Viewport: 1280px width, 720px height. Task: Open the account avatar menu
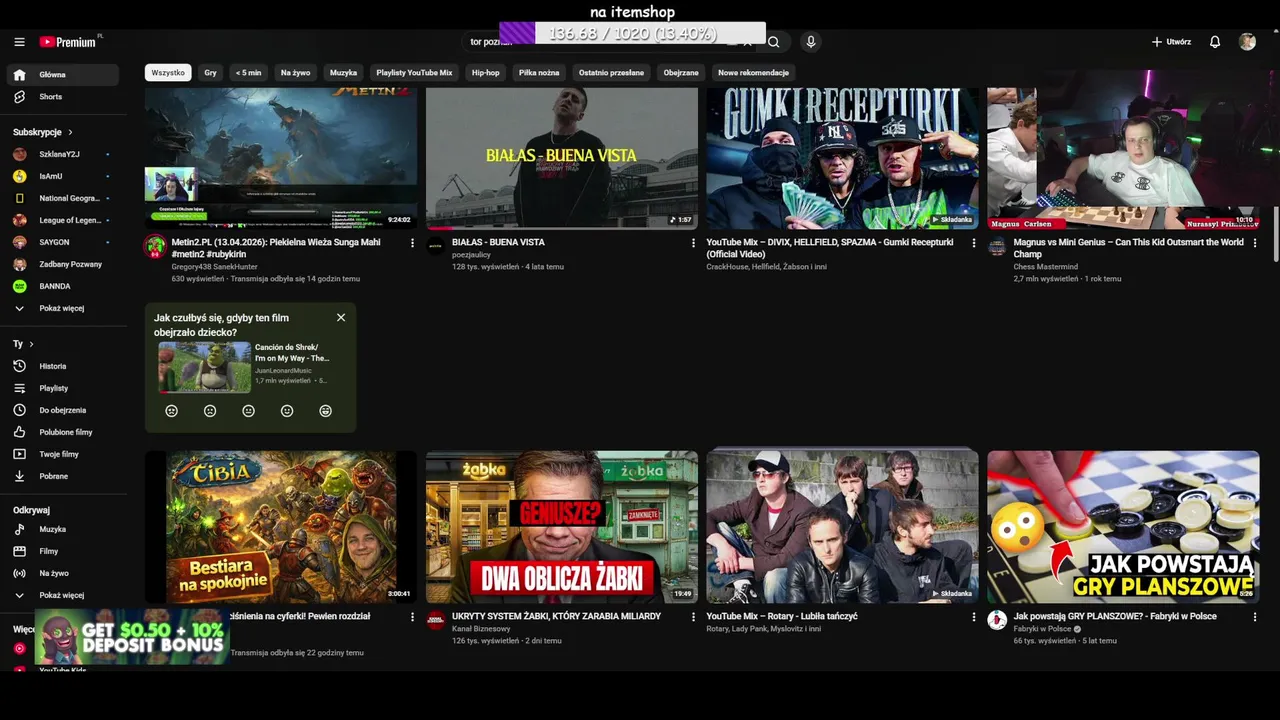pos(1247,42)
